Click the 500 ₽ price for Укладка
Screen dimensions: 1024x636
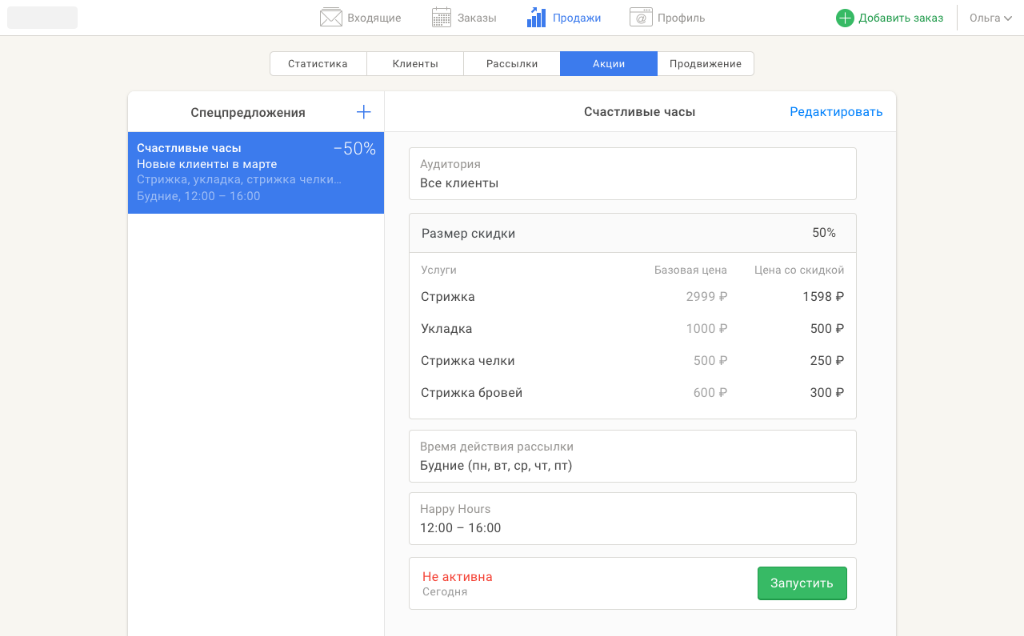pos(827,328)
